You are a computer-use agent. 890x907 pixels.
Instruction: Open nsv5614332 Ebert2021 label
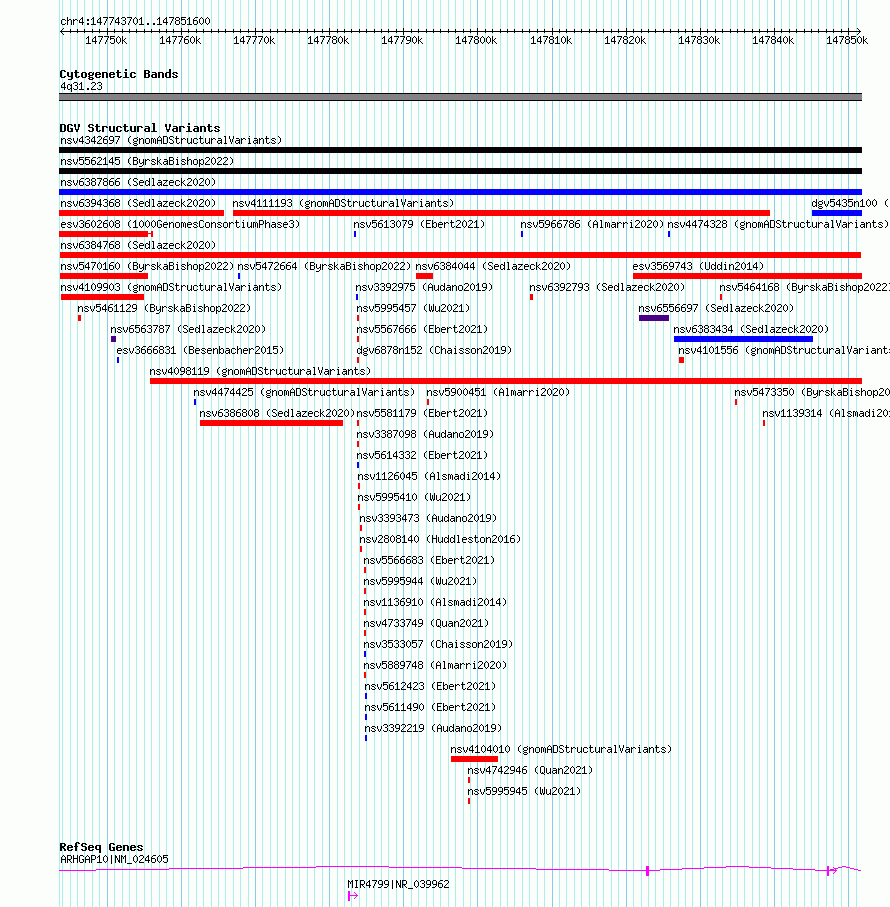422,455
